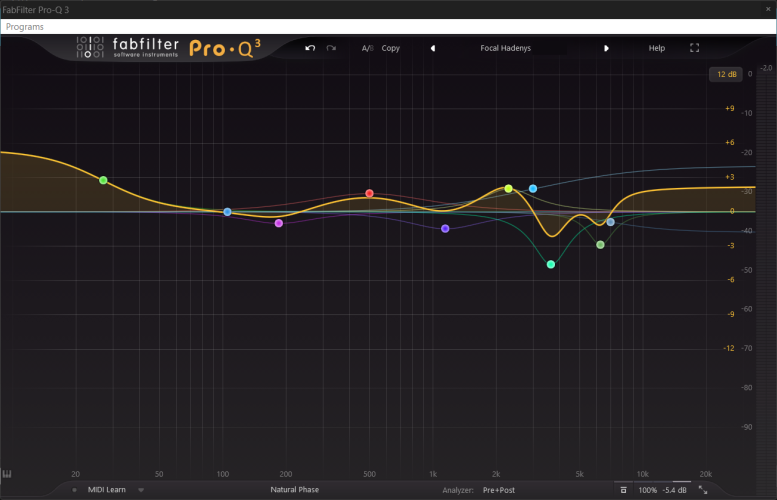This screenshot has height=500, width=777.
Task: Go to previous preset with left arrow
Action: (433, 48)
